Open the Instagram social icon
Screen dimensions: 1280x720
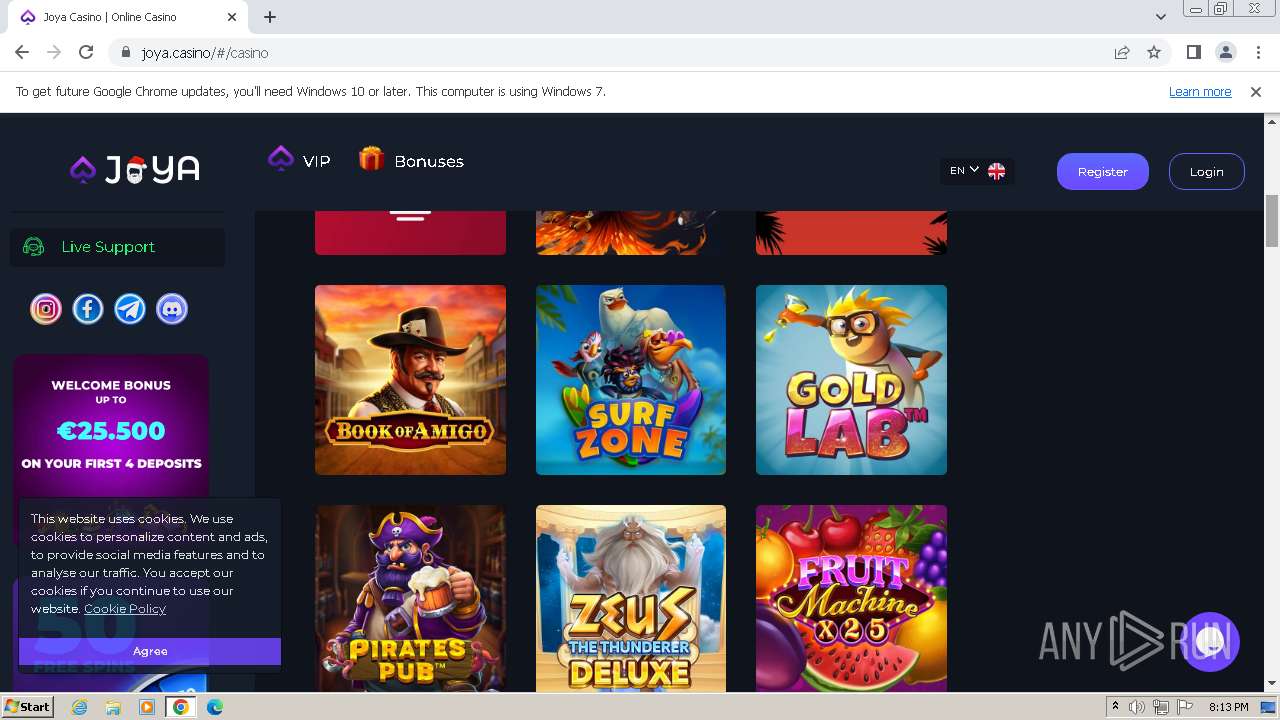tap(46, 309)
